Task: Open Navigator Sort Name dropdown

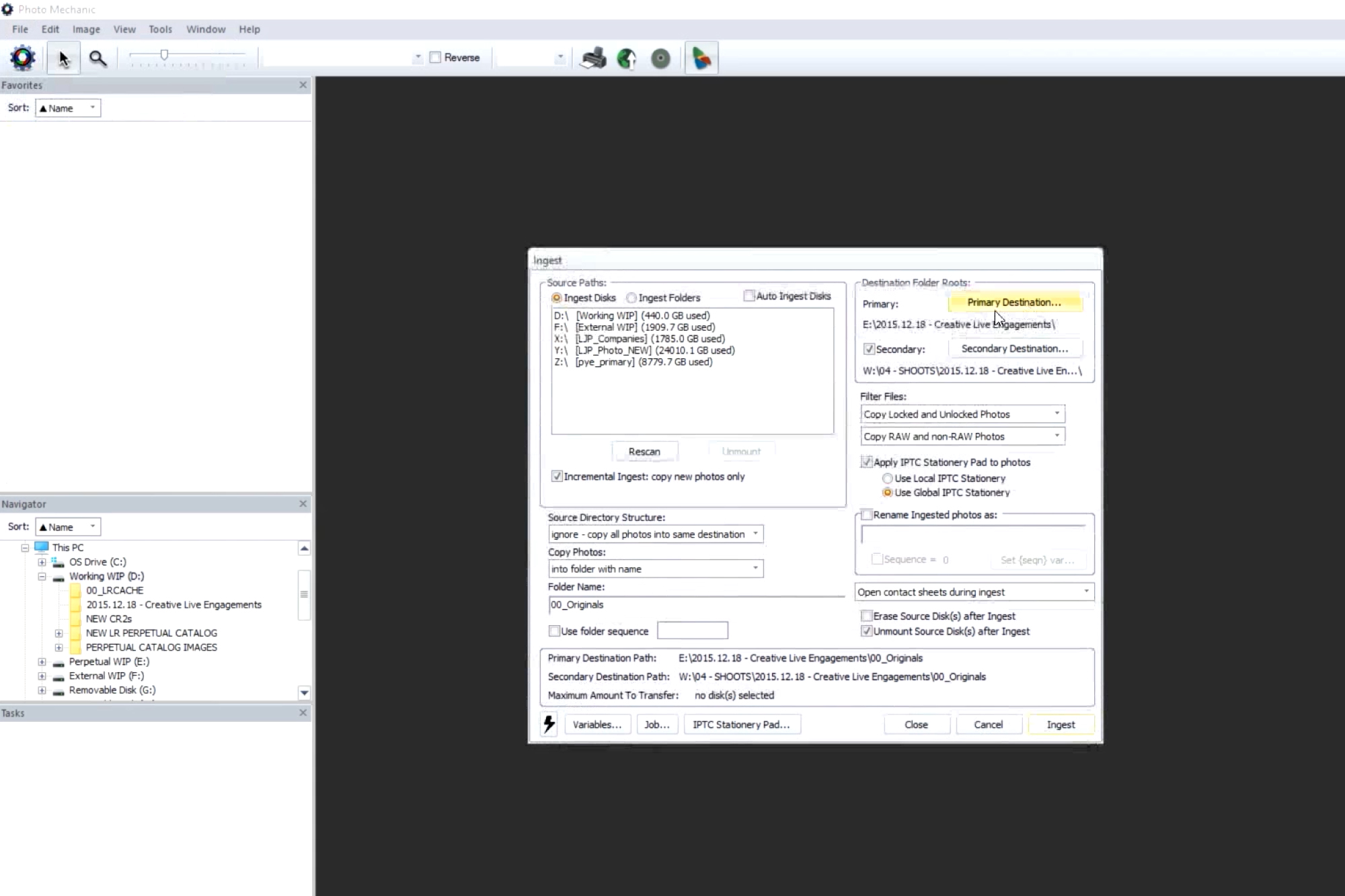Action: (68, 527)
